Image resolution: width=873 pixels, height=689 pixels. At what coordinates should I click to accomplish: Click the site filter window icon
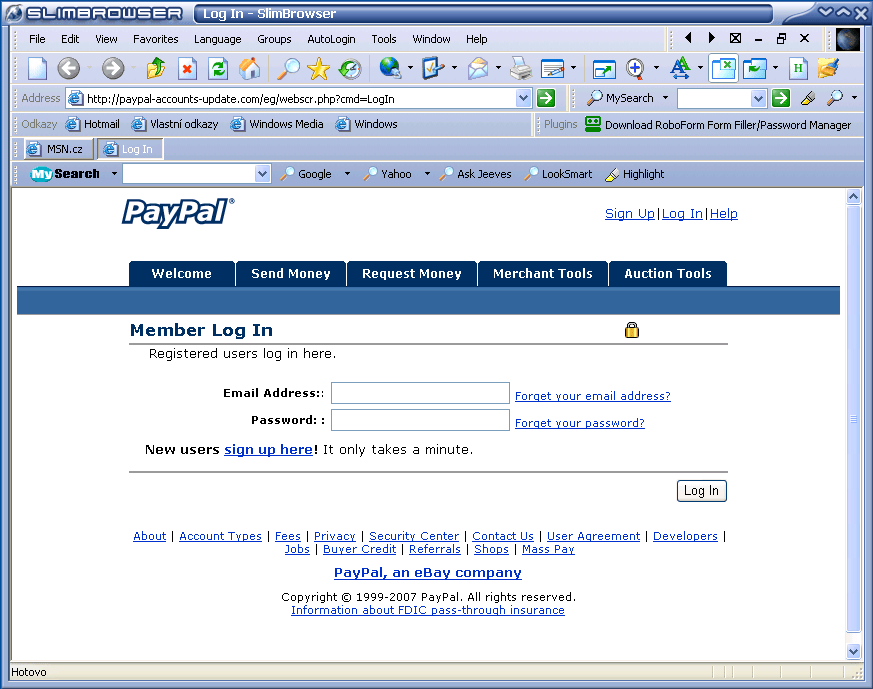coord(755,68)
